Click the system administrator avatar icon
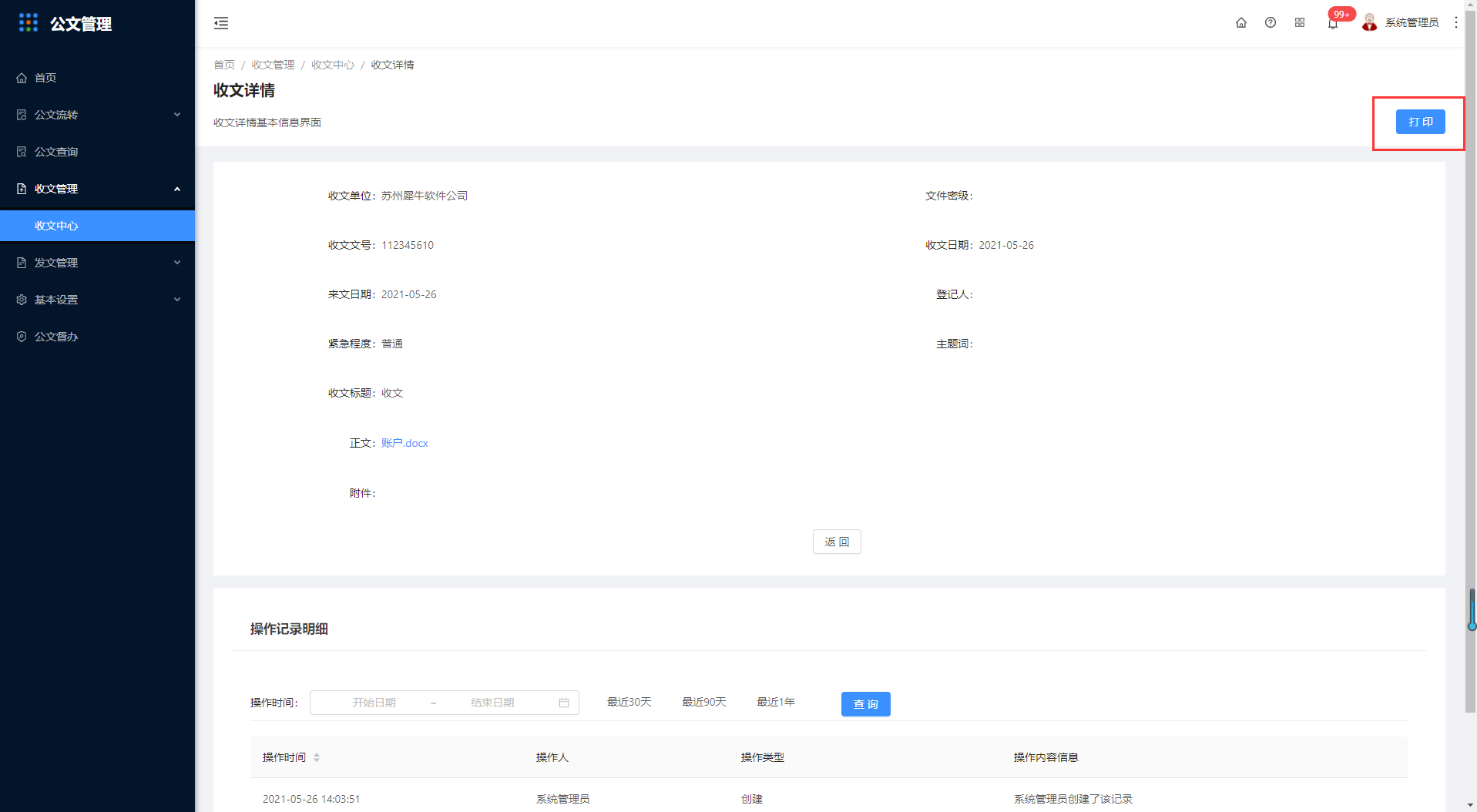Viewport: 1477px width, 812px height. pyautogui.click(x=1369, y=22)
